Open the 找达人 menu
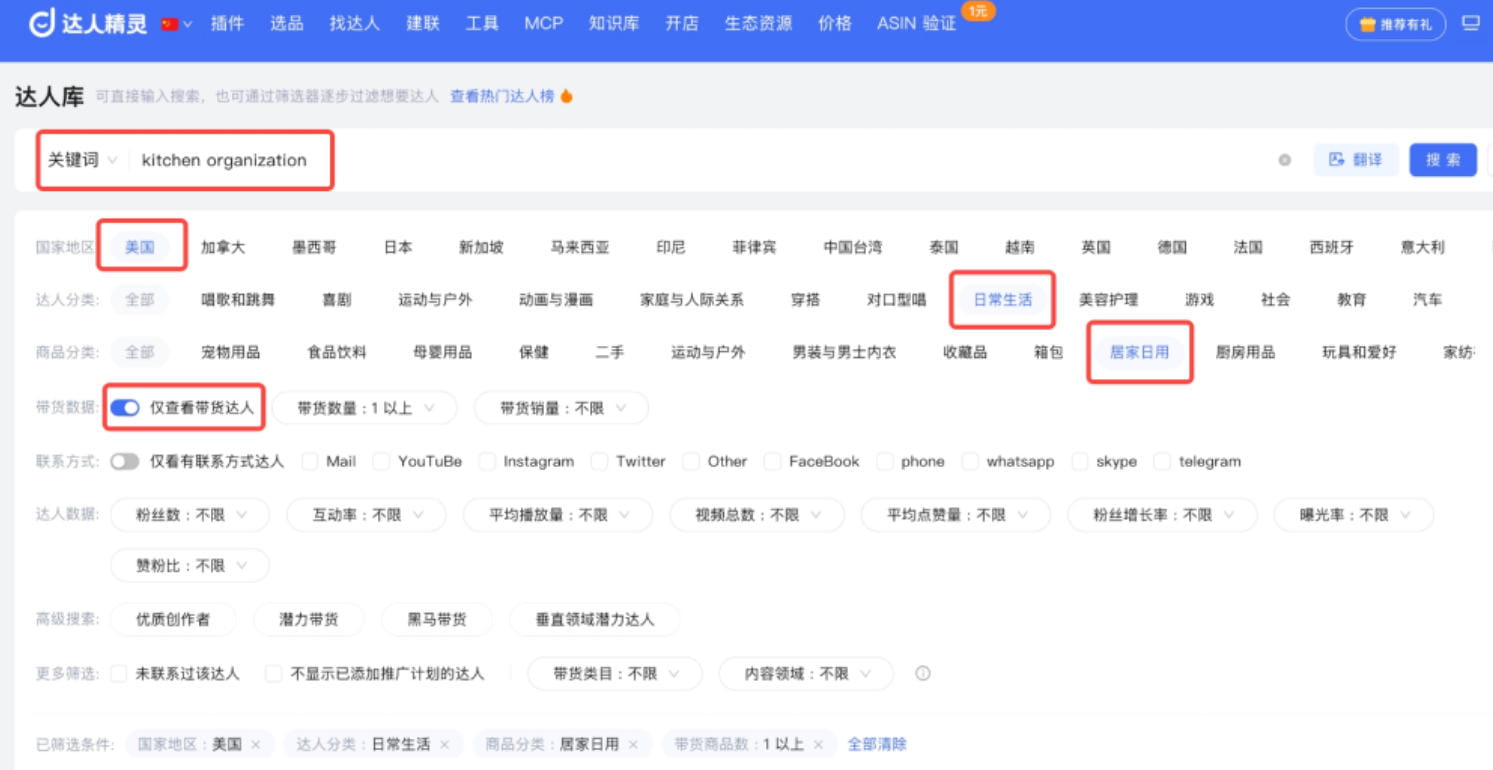1493x770 pixels. point(355,23)
